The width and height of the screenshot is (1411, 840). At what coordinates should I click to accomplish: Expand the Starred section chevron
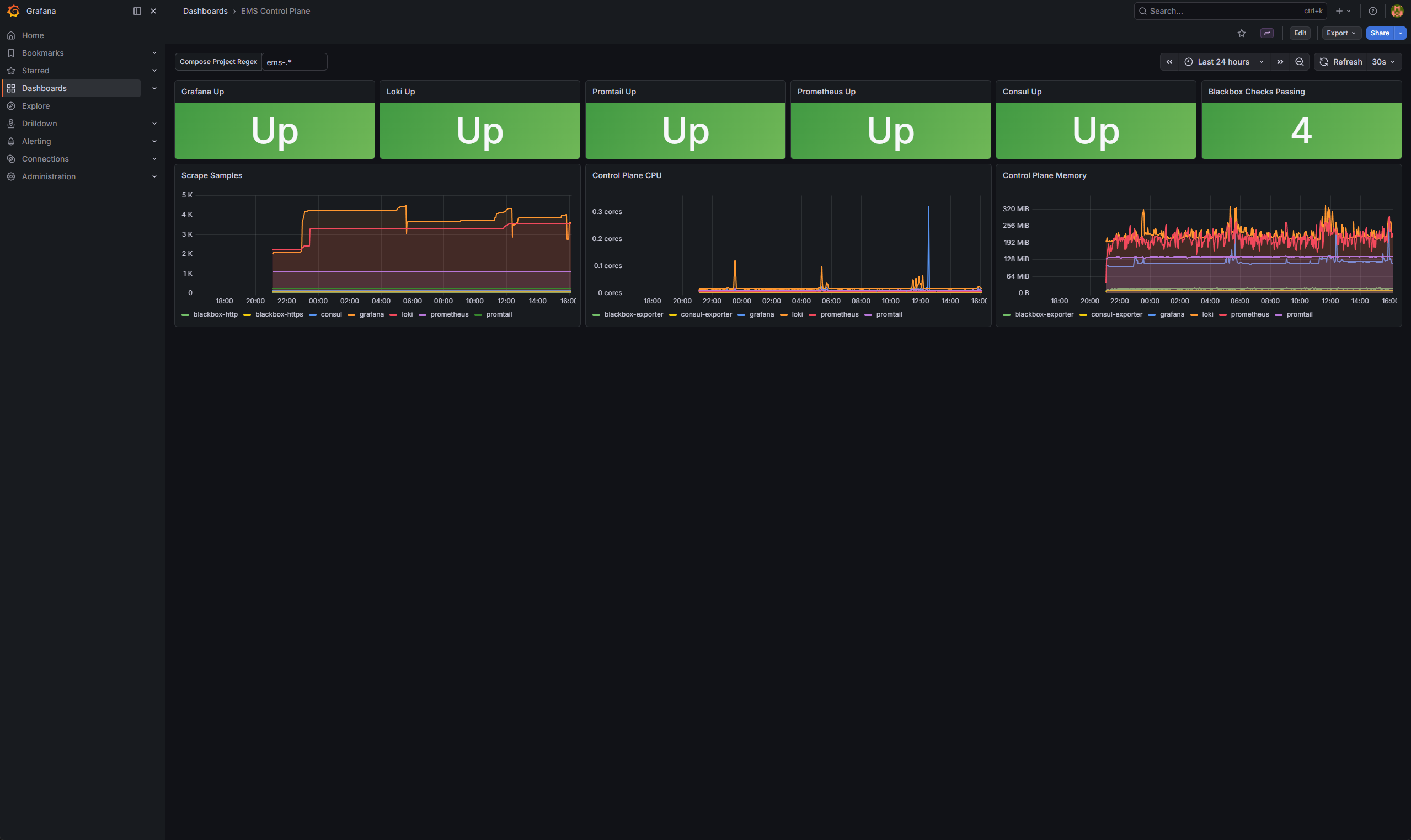tap(154, 71)
